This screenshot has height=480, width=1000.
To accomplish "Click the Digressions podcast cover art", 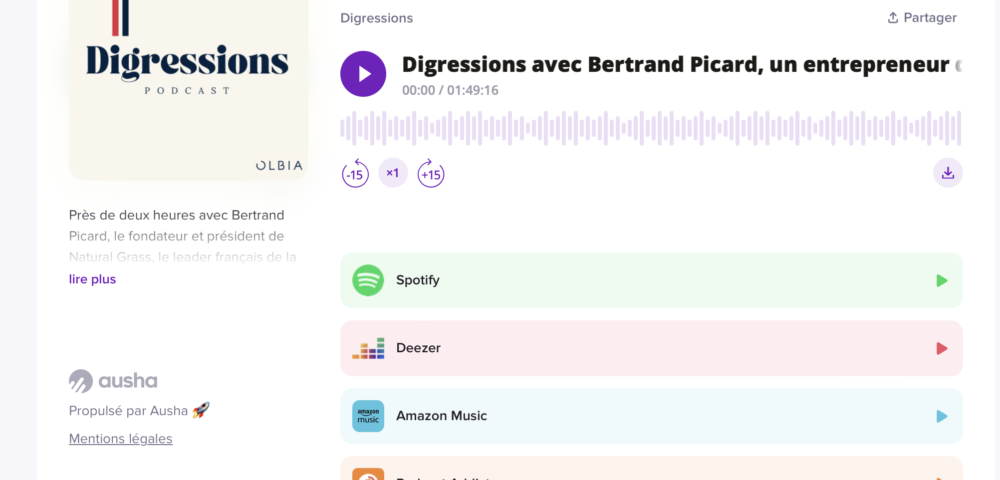I will click(x=188, y=89).
